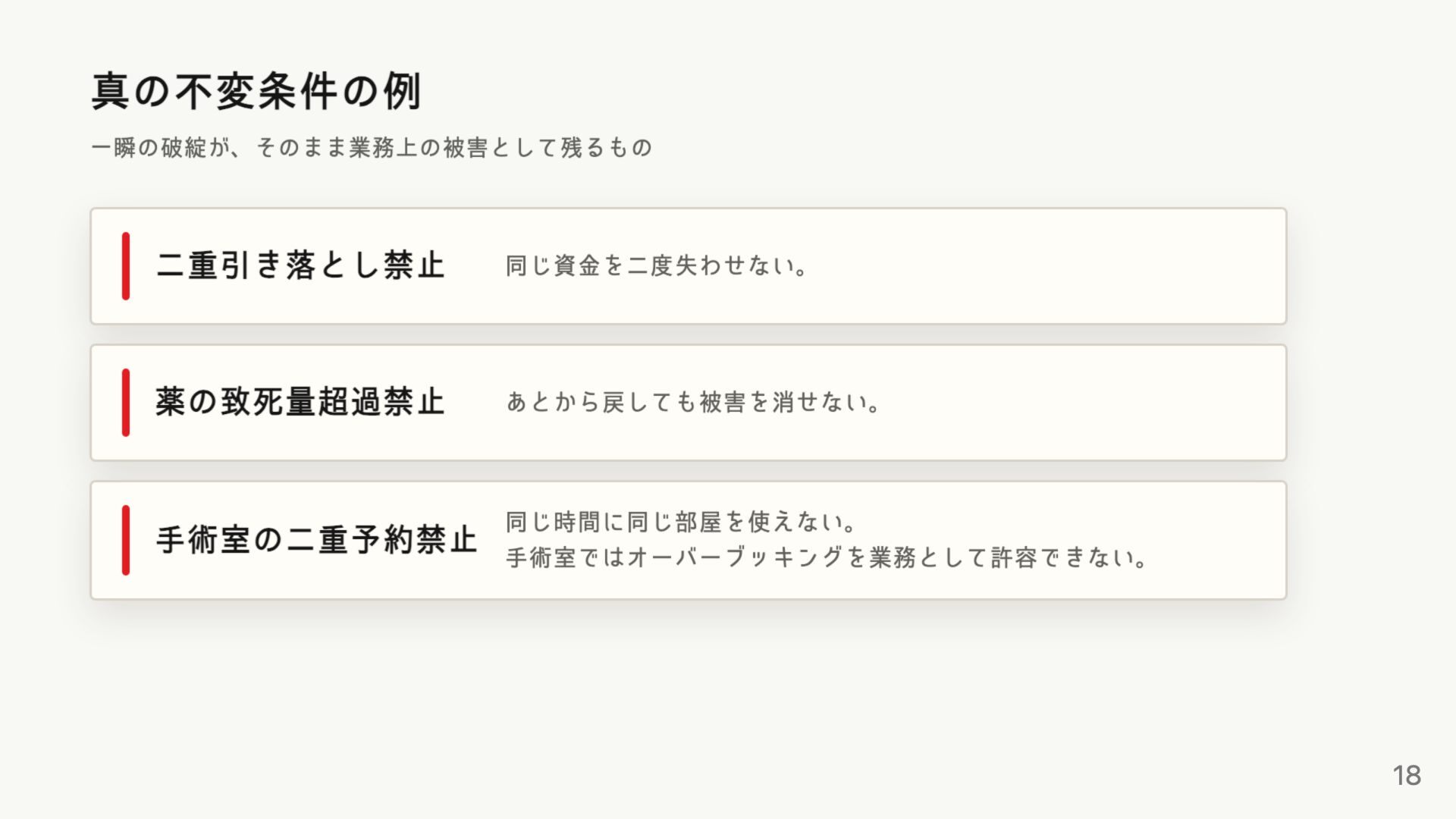Click the red bar beside 手術室の二重予約禁止

click(x=126, y=540)
